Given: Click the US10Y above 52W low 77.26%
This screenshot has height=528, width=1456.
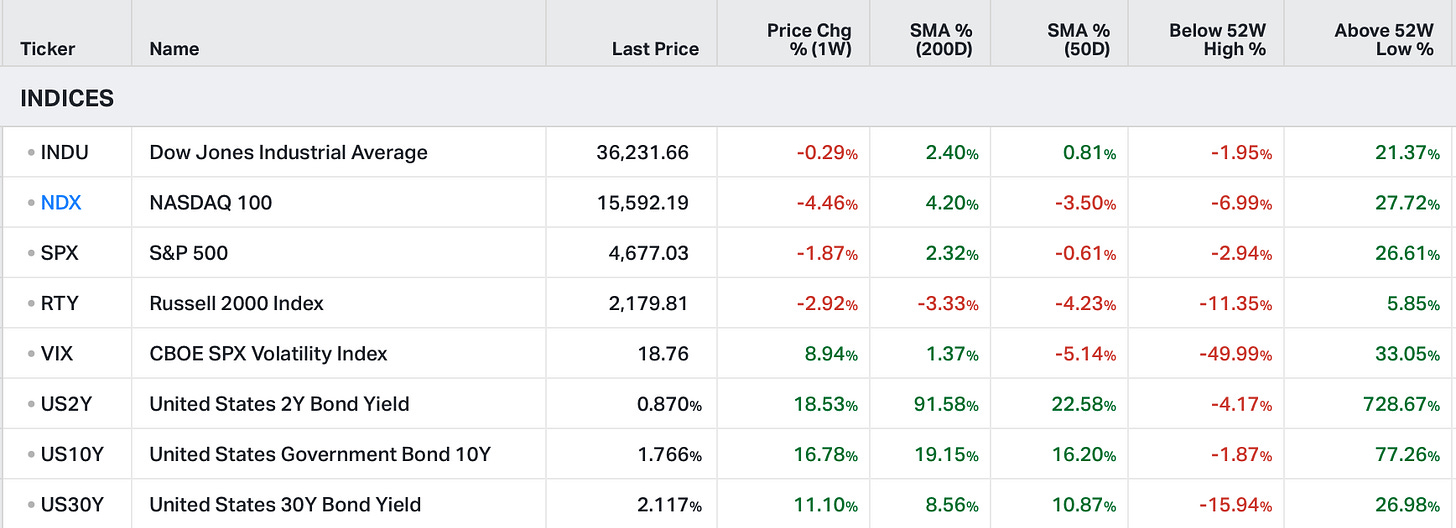Looking at the screenshot, I should [x=1408, y=454].
